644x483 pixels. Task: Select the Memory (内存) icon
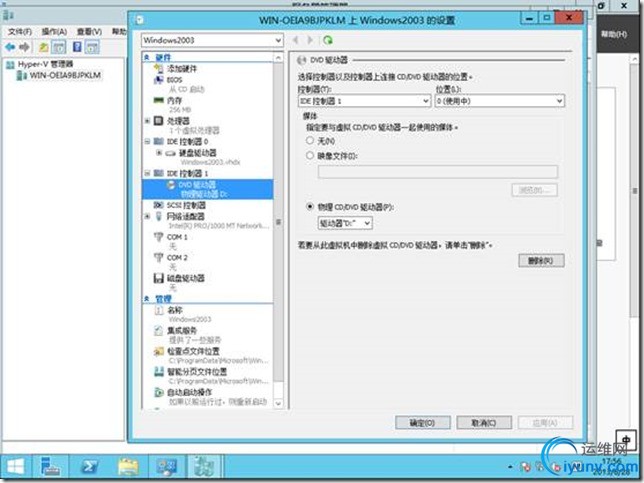point(159,100)
